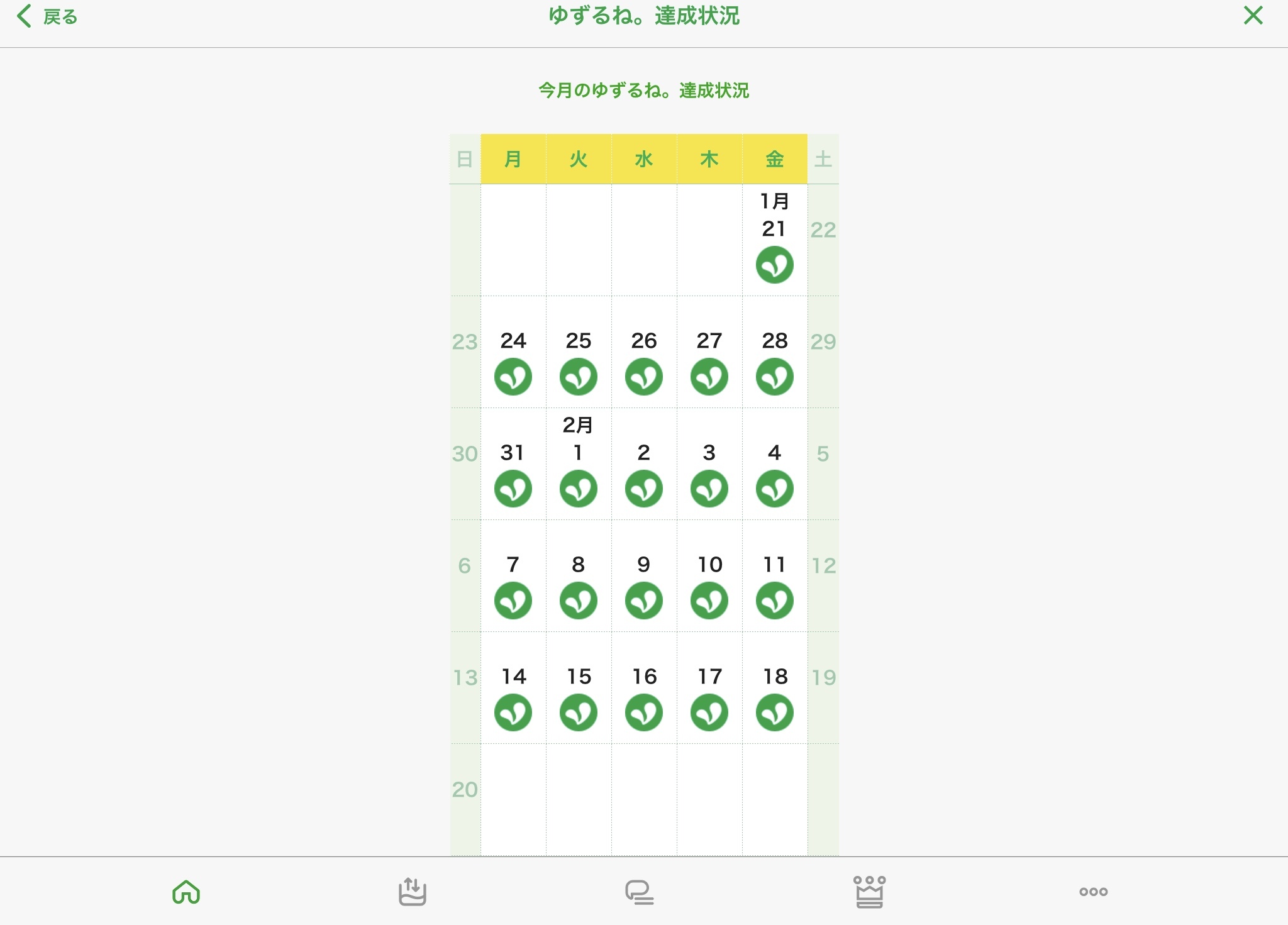Tap the achievement badge under date 27
Image resolution: width=1288 pixels, height=925 pixels.
click(x=709, y=377)
